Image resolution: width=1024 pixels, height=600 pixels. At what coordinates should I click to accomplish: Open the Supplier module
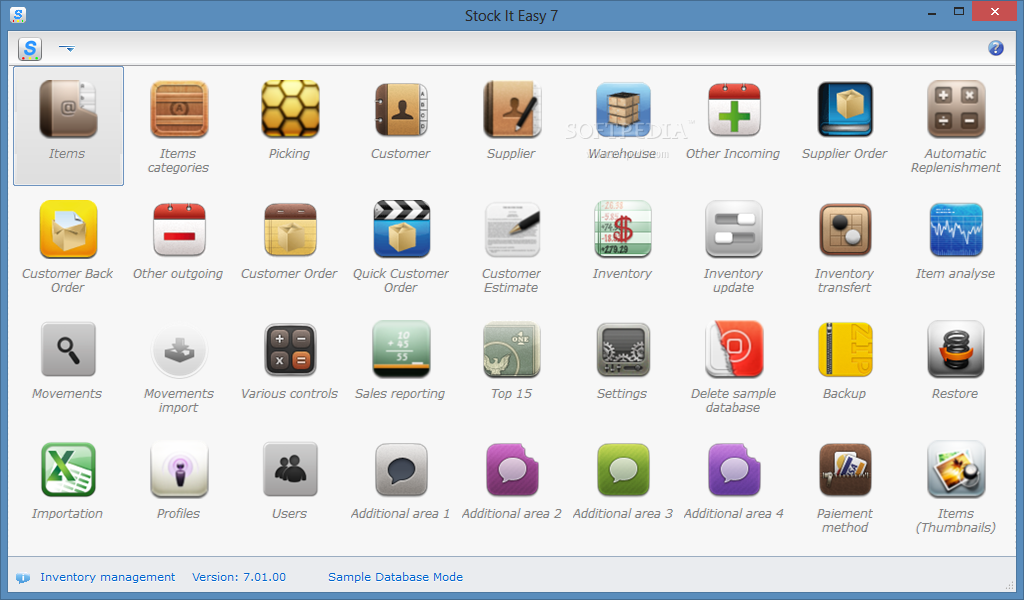click(x=512, y=110)
